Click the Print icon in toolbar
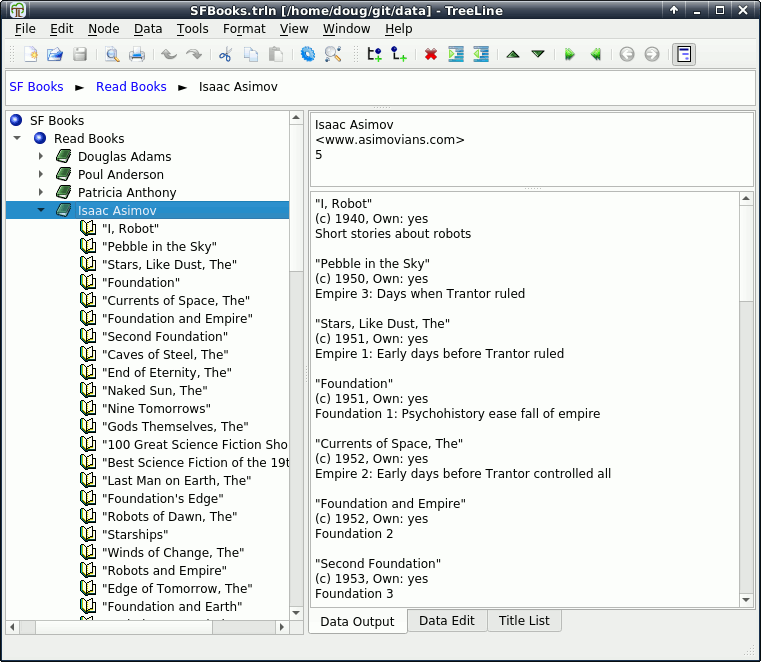This screenshot has height=662, width=761. click(x=137, y=54)
